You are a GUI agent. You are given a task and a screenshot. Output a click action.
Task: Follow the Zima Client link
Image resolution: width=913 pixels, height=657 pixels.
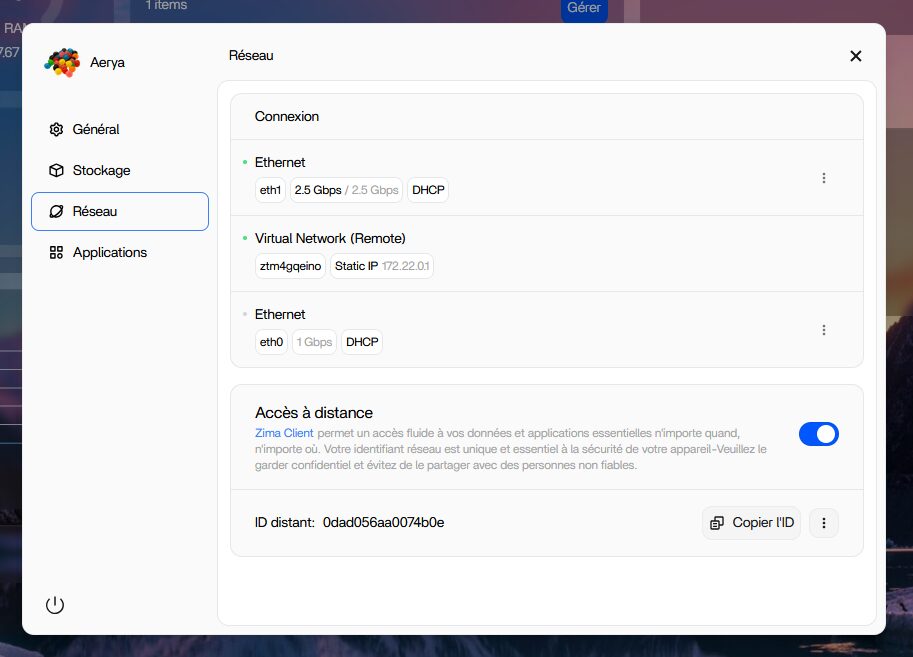(284, 433)
